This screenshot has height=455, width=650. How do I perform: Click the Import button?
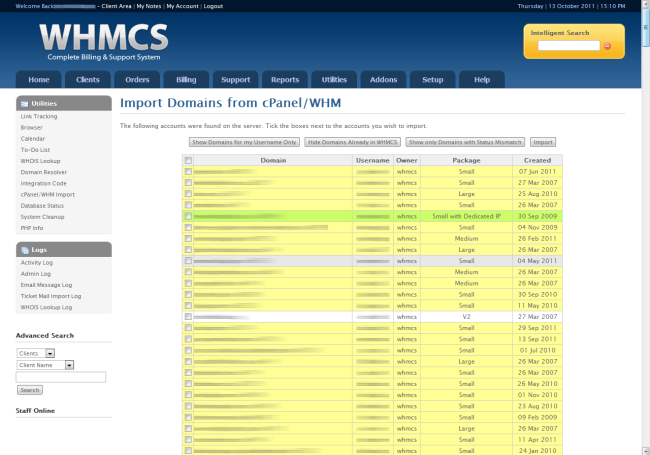543,142
